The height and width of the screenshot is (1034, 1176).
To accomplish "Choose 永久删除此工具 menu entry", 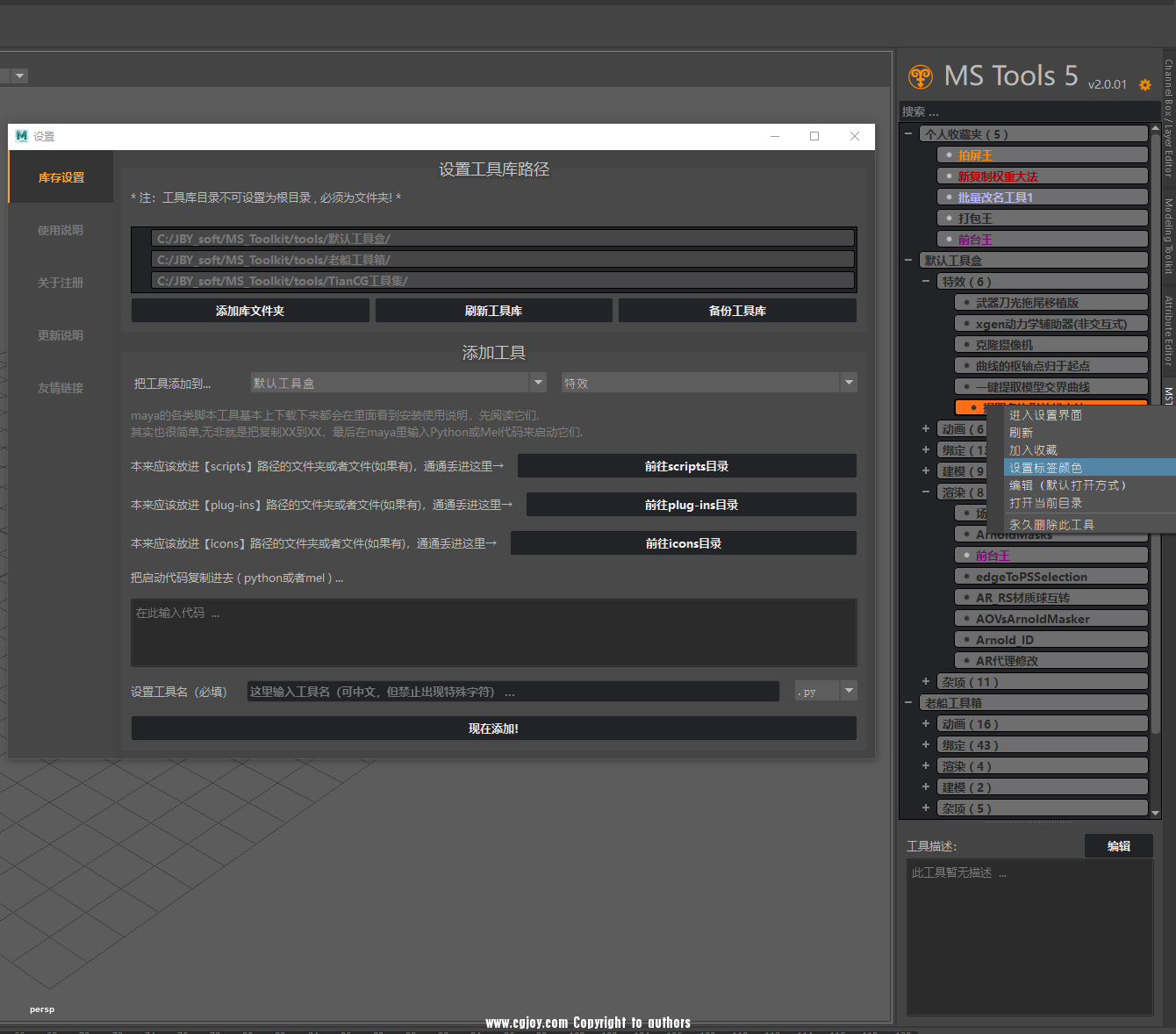I will [1089, 525].
